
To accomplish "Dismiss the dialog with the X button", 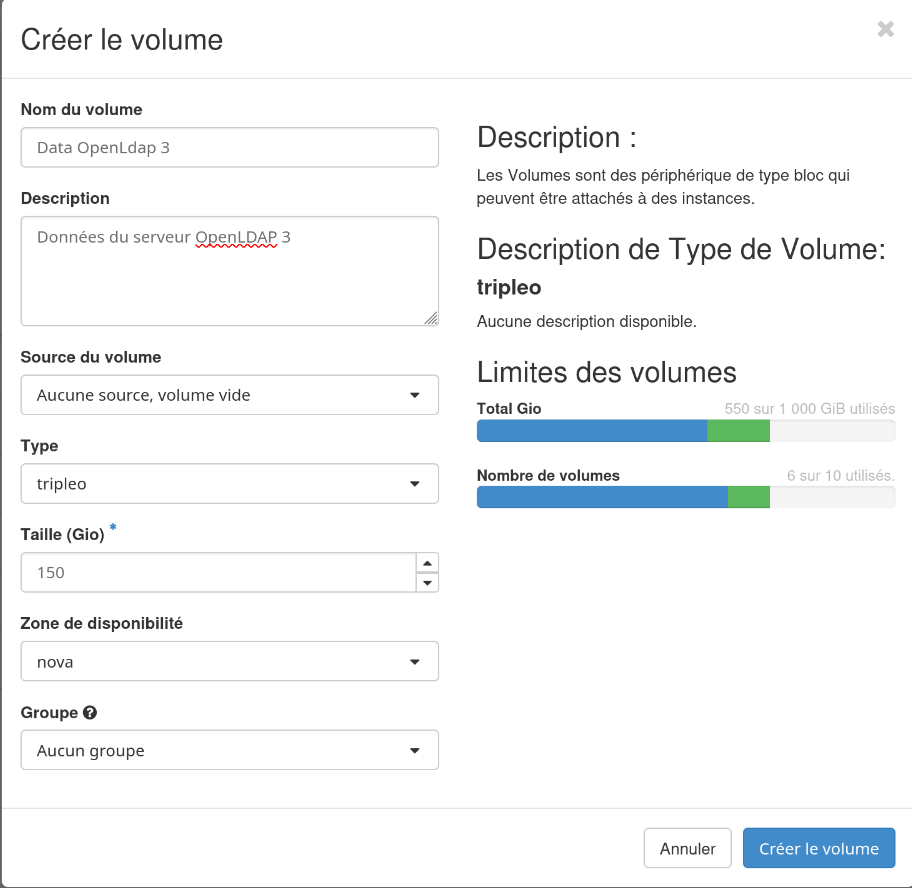I will 885,29.
